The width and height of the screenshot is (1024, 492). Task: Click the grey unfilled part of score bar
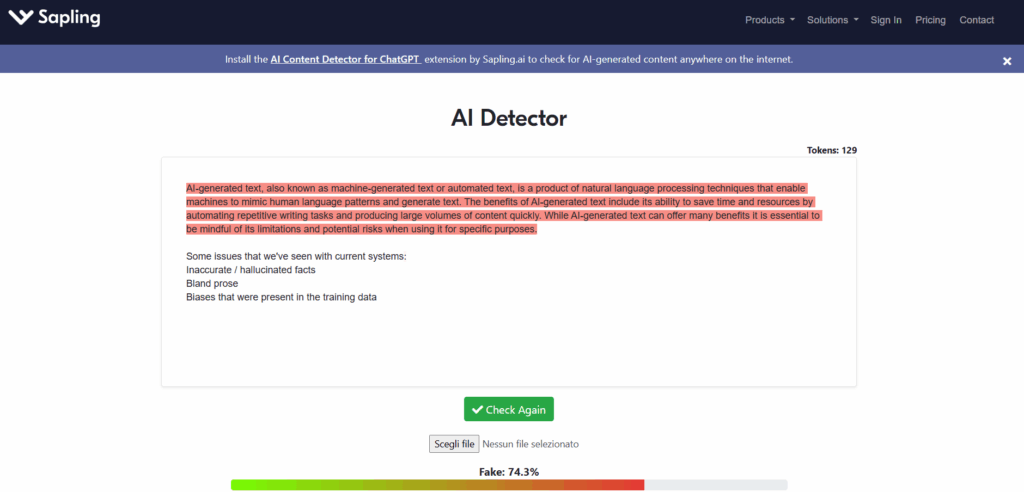coord(715,485)
